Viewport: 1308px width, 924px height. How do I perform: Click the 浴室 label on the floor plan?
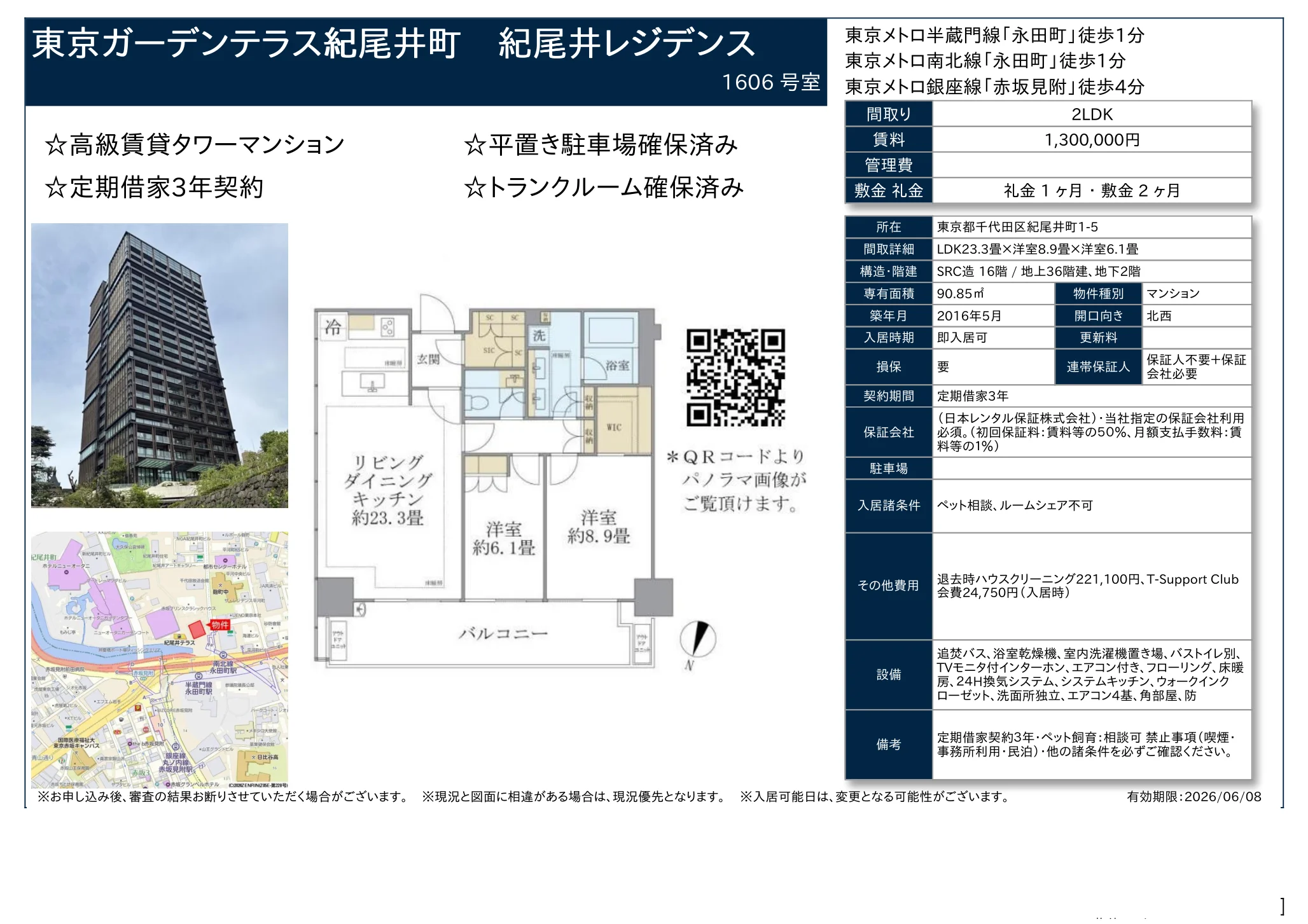(x=617, y=365)
